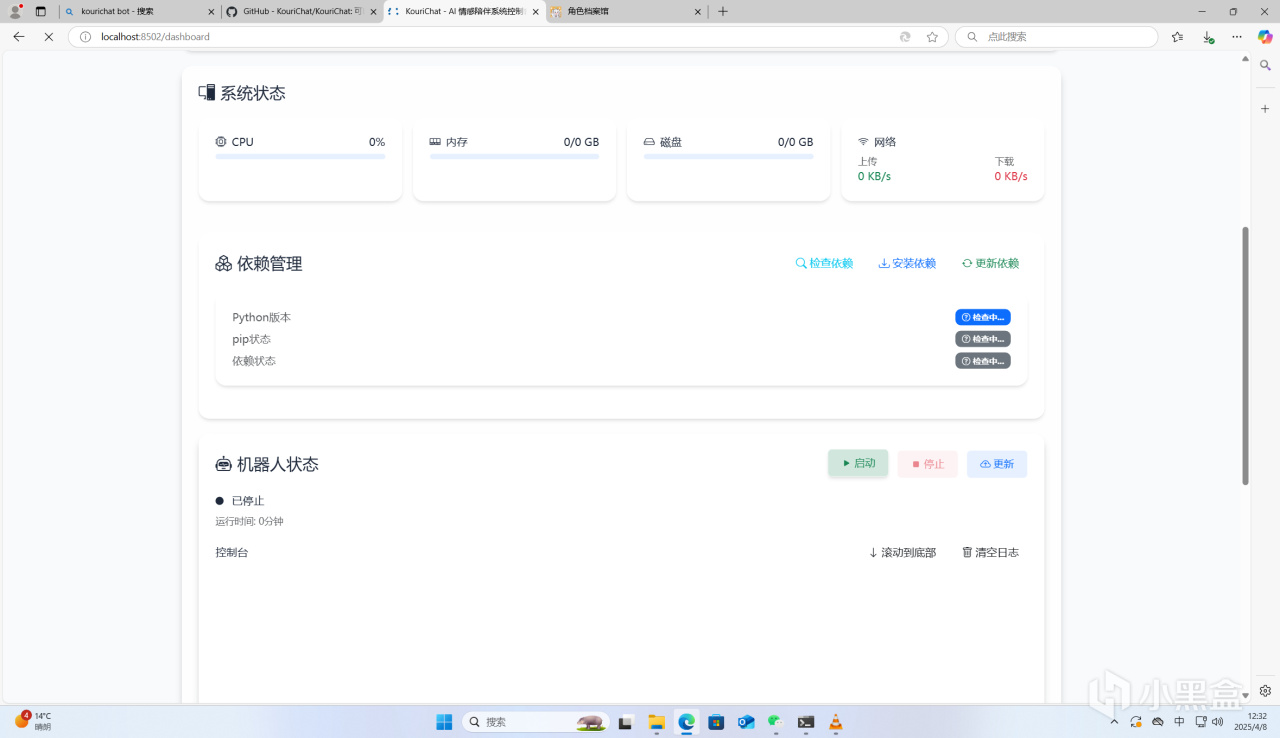Switch to the GitHub KouriChat tab
Viewport: 1280px width, 738px height.
(x=301, y=11)
